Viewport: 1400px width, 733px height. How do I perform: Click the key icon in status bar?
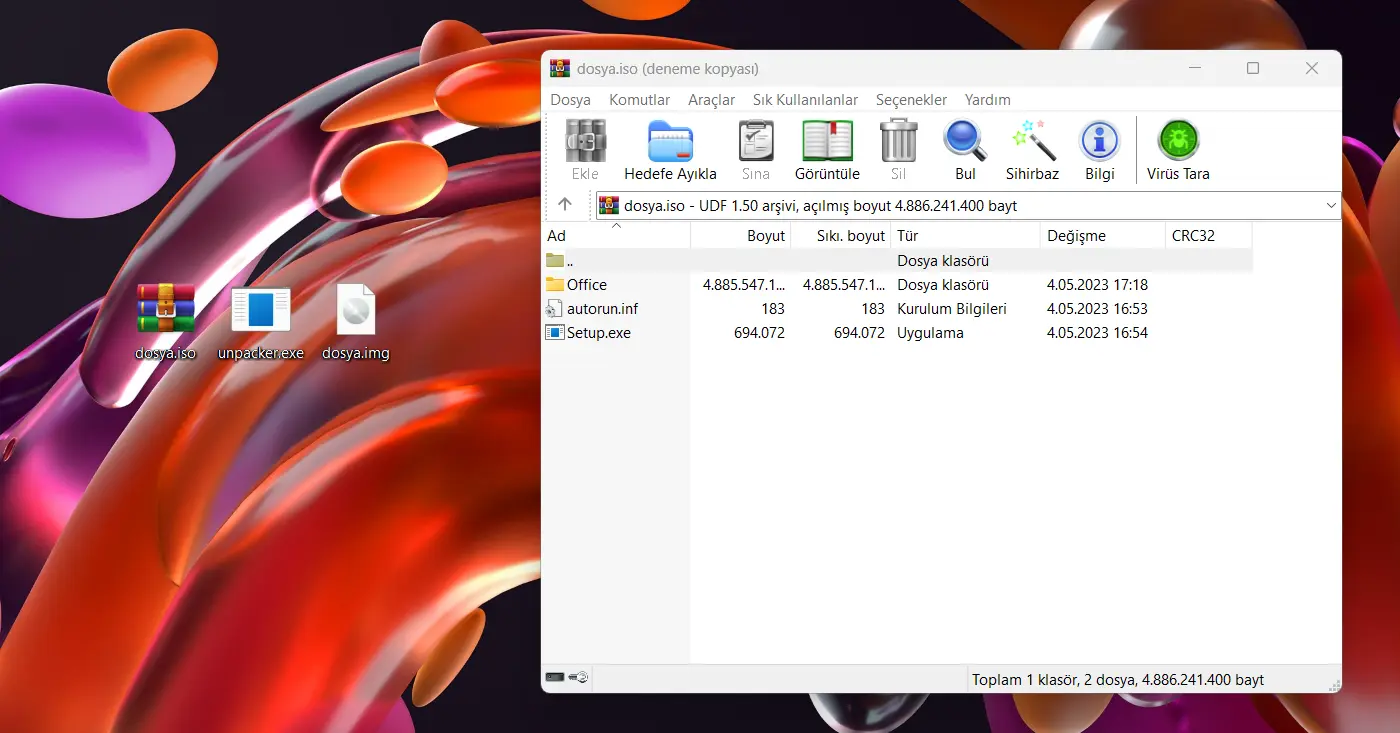pos(579,678)
